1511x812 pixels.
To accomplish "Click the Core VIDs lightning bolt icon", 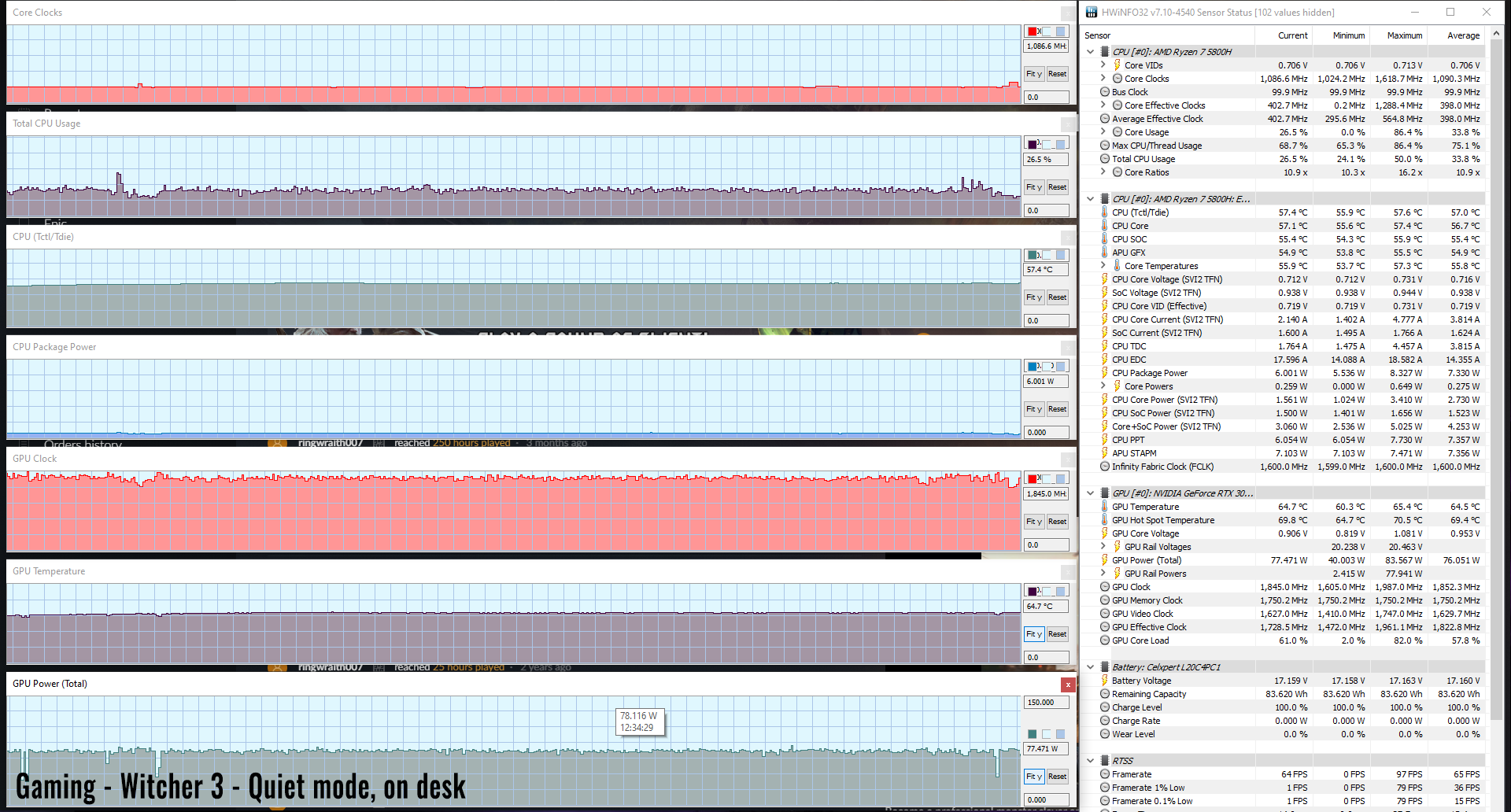I will pos(1117,65).
